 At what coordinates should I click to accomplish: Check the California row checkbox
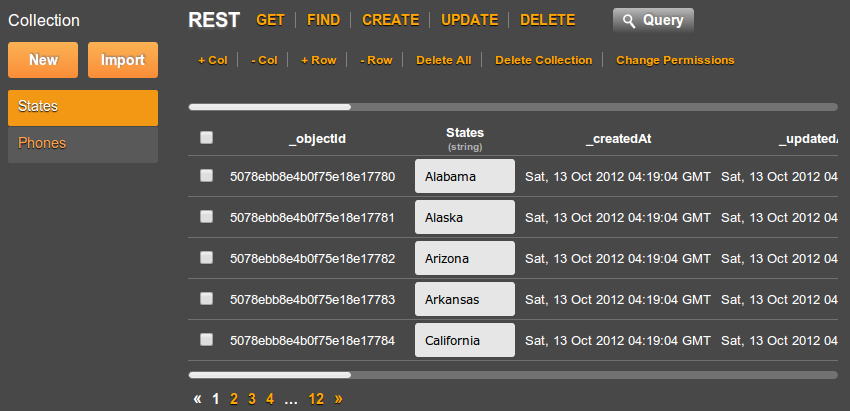(x=206, y=340)
